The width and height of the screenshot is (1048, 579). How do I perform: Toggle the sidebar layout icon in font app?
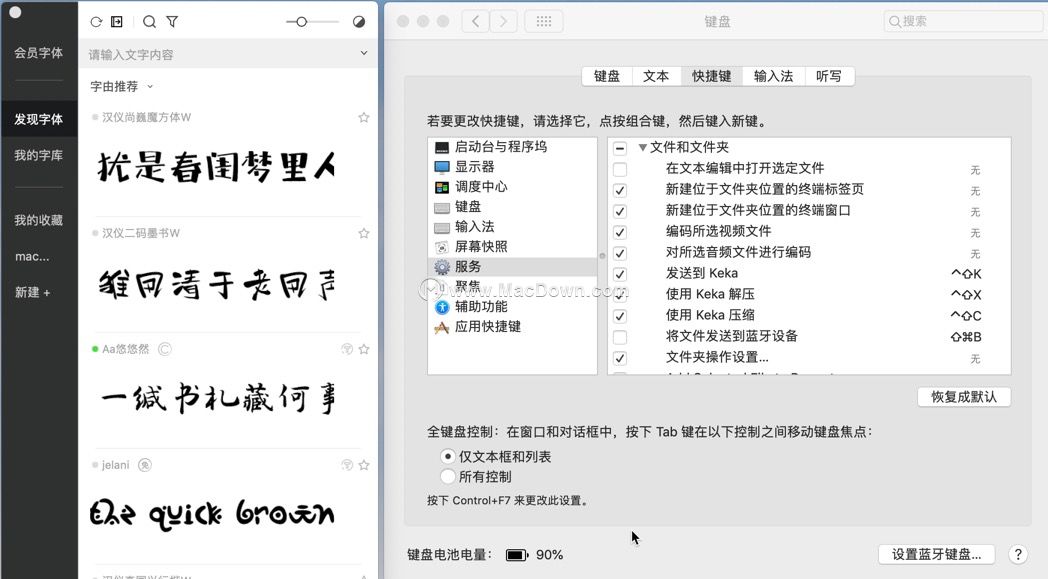click(x=117, y=22)
